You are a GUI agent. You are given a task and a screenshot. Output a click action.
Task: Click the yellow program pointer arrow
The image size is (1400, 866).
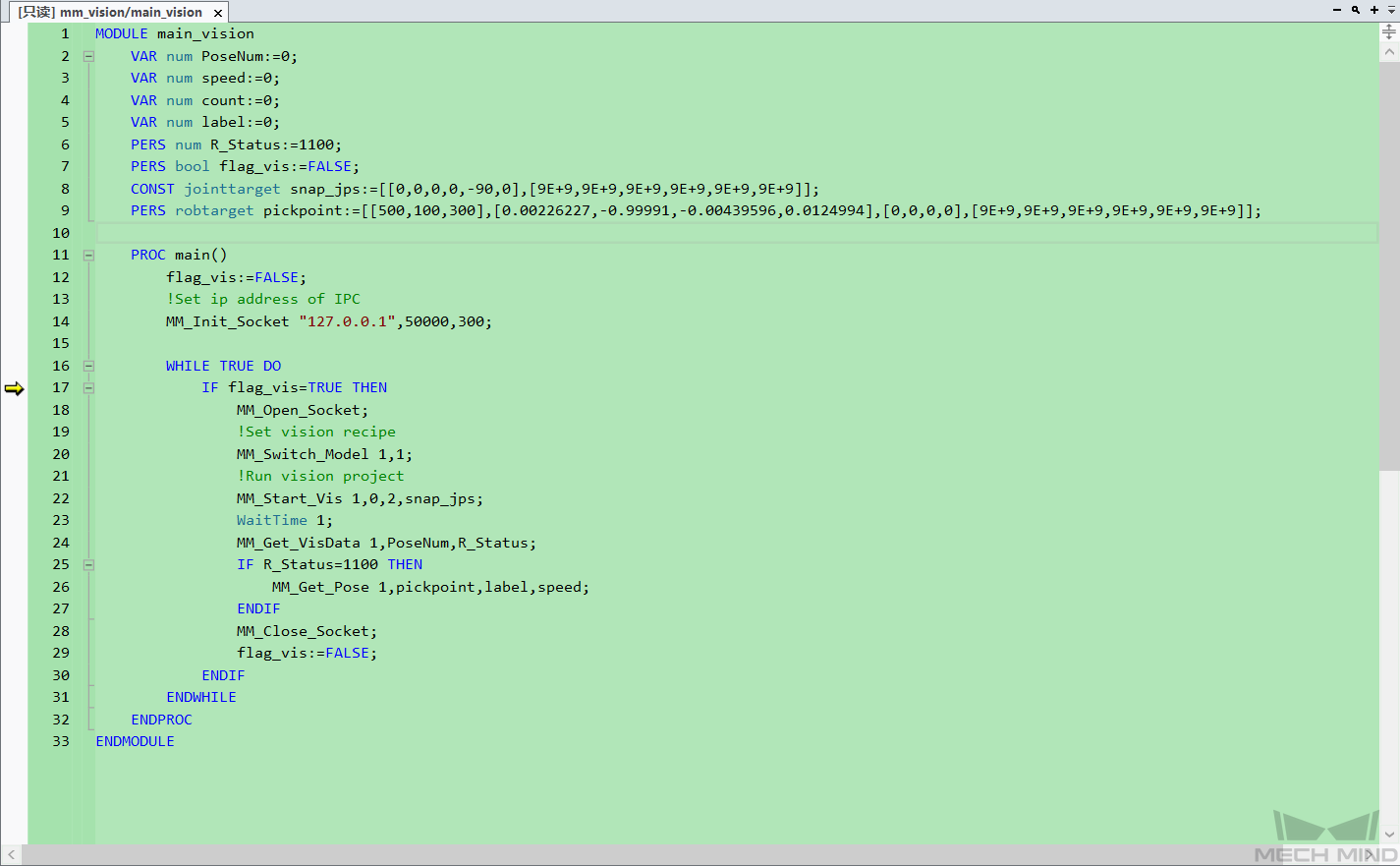(14, 388)
